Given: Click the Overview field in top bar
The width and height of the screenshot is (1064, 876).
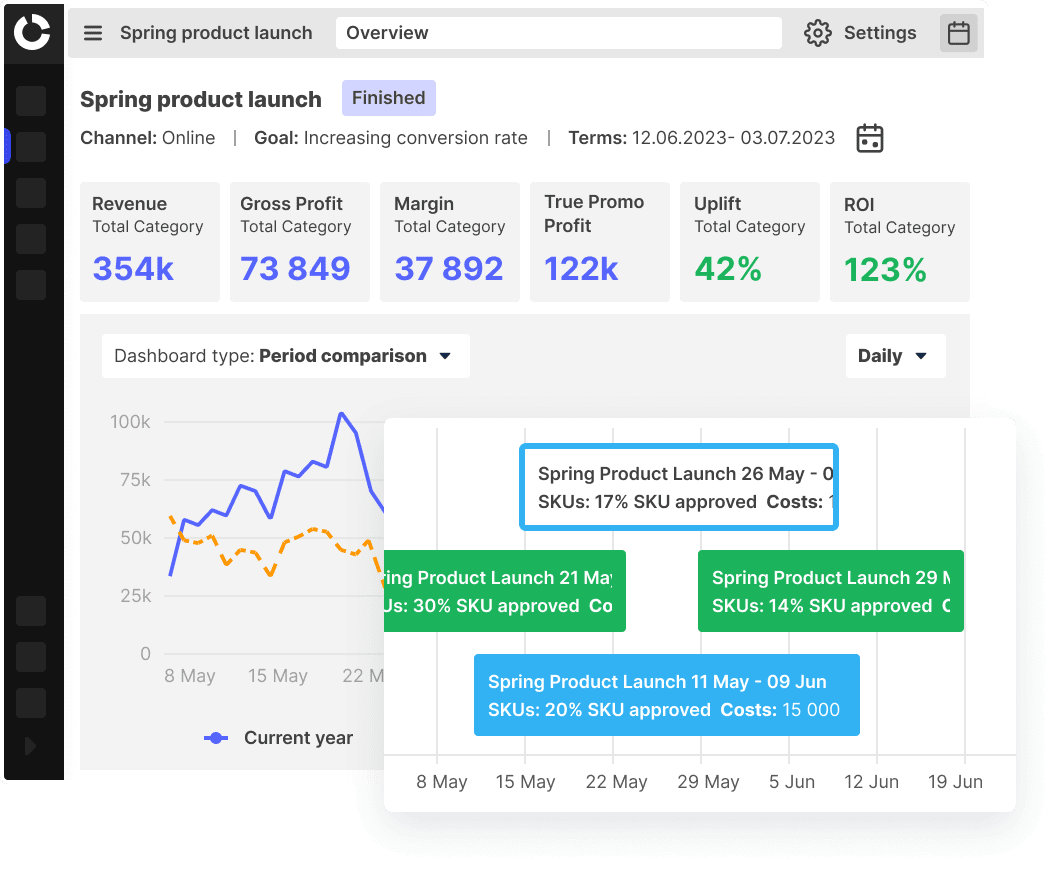Looking at the screenshot, I should (558, 33).
